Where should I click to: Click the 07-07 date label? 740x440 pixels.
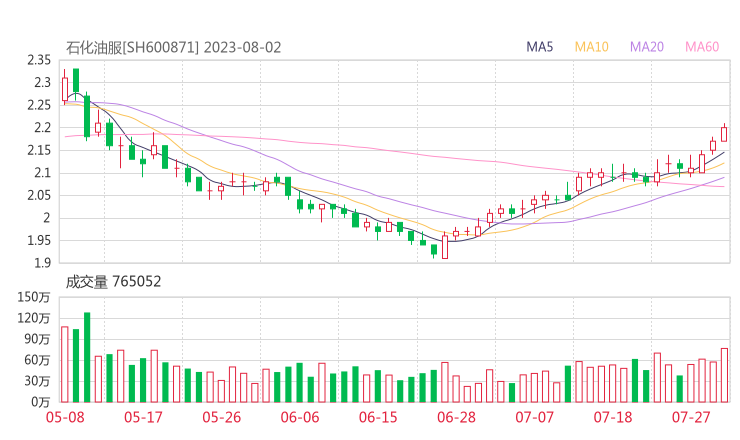coord(534,417)
